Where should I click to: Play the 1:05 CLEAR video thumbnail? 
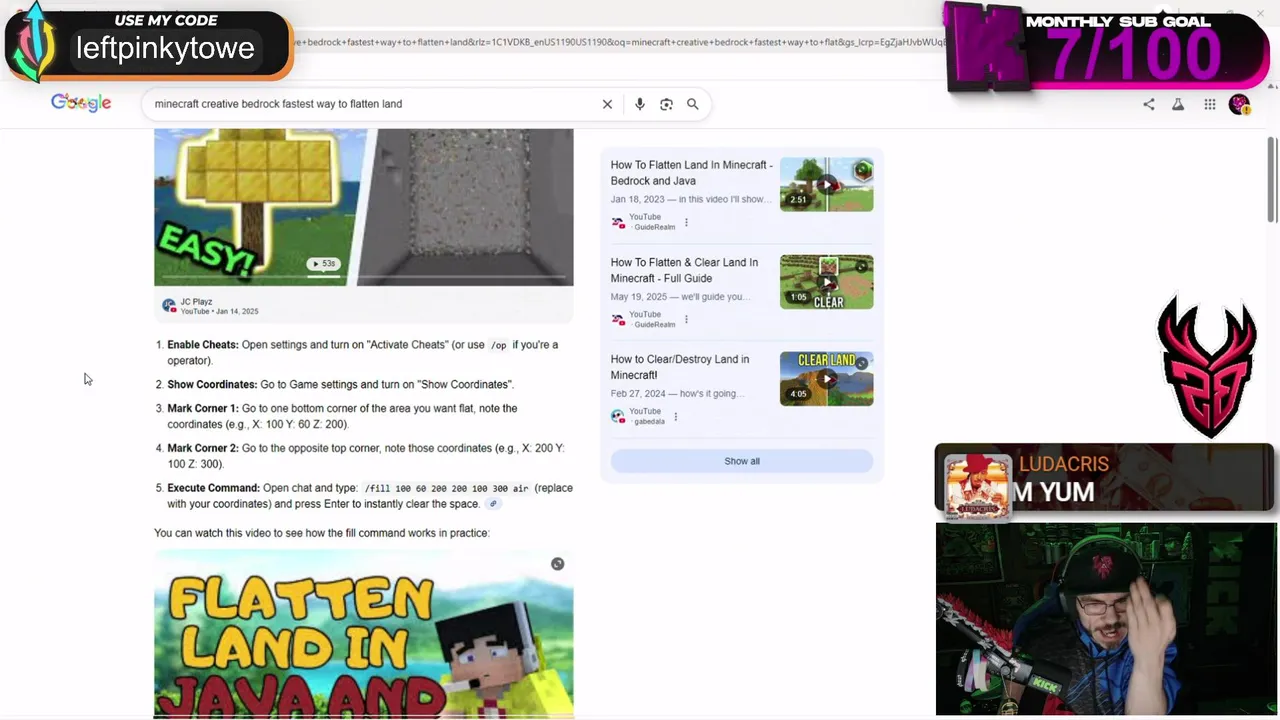[x=826, y=282]
